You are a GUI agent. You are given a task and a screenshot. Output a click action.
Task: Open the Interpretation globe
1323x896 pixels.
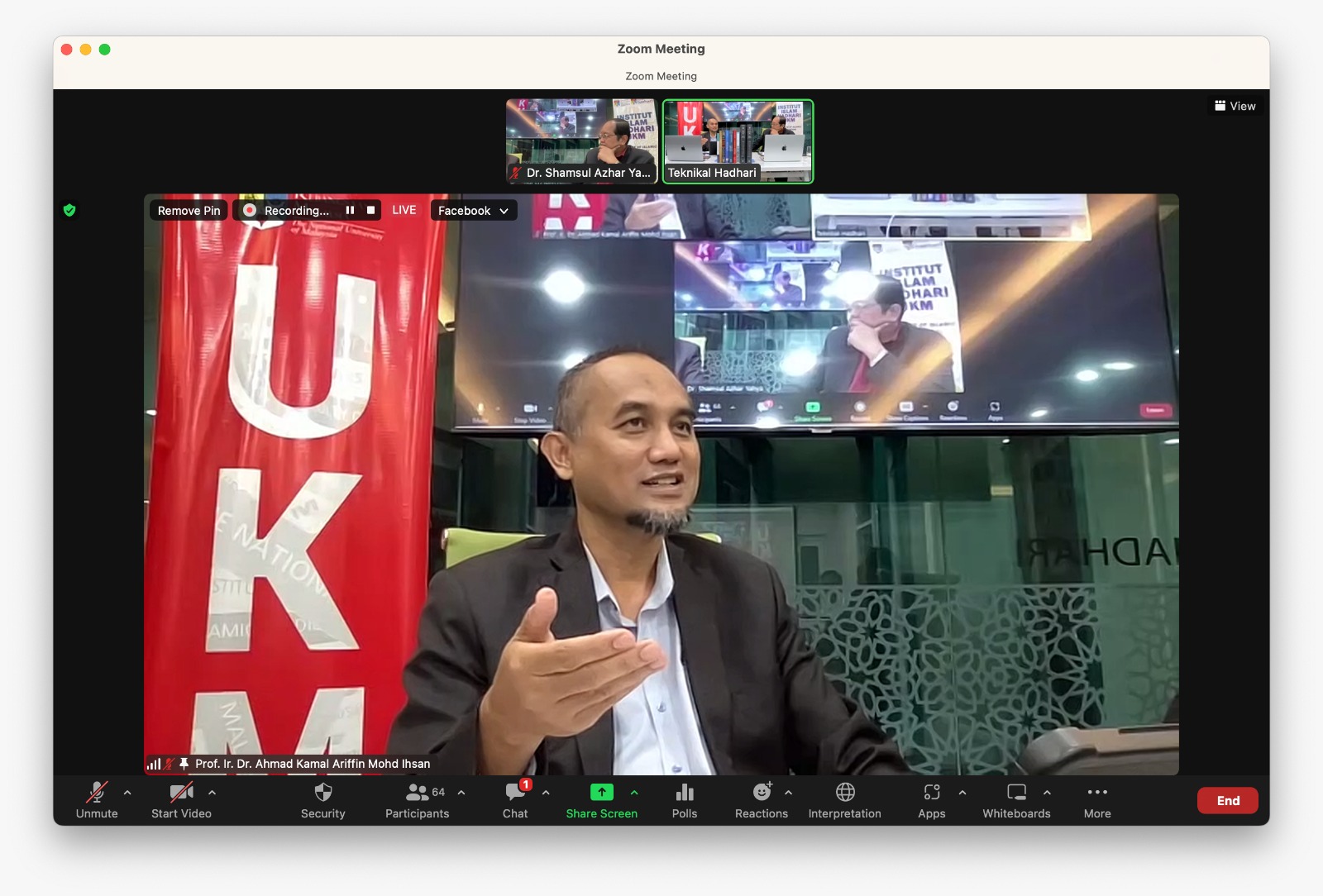pos(844,800)
